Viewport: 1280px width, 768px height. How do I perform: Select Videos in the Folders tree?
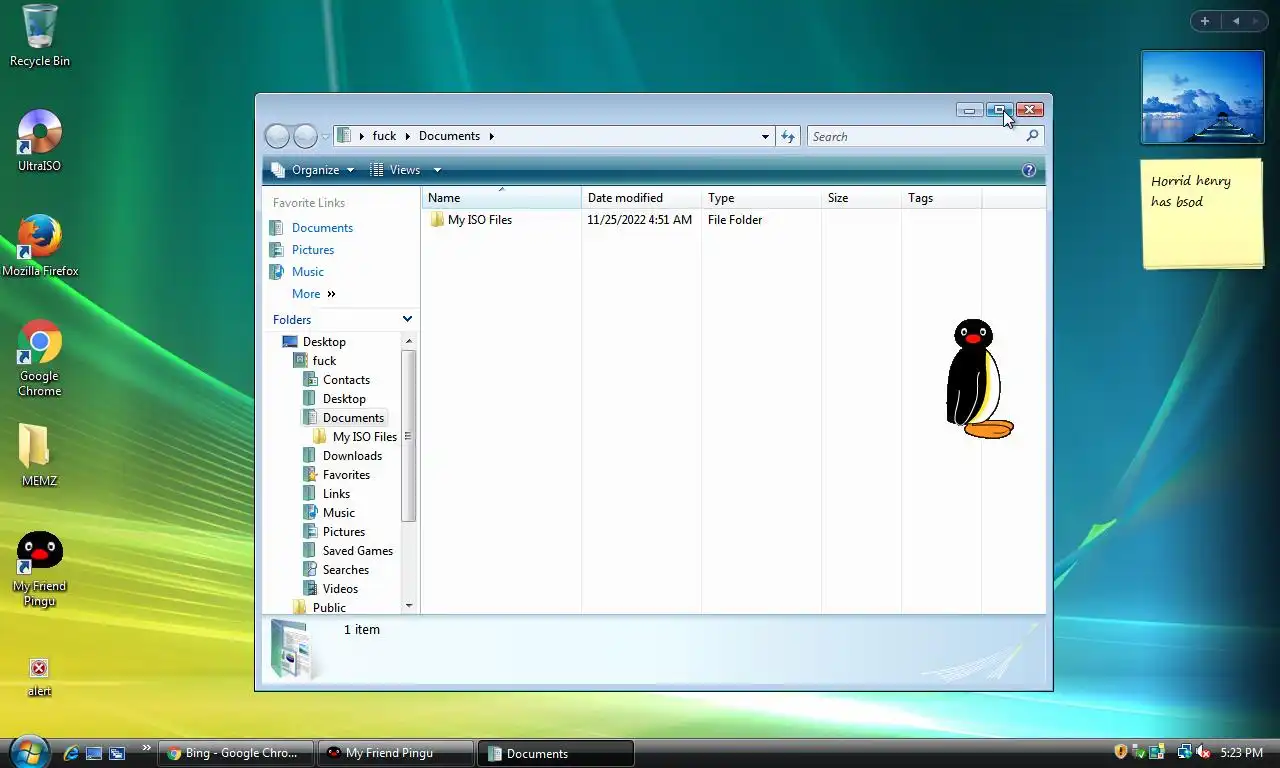point(331,589)
